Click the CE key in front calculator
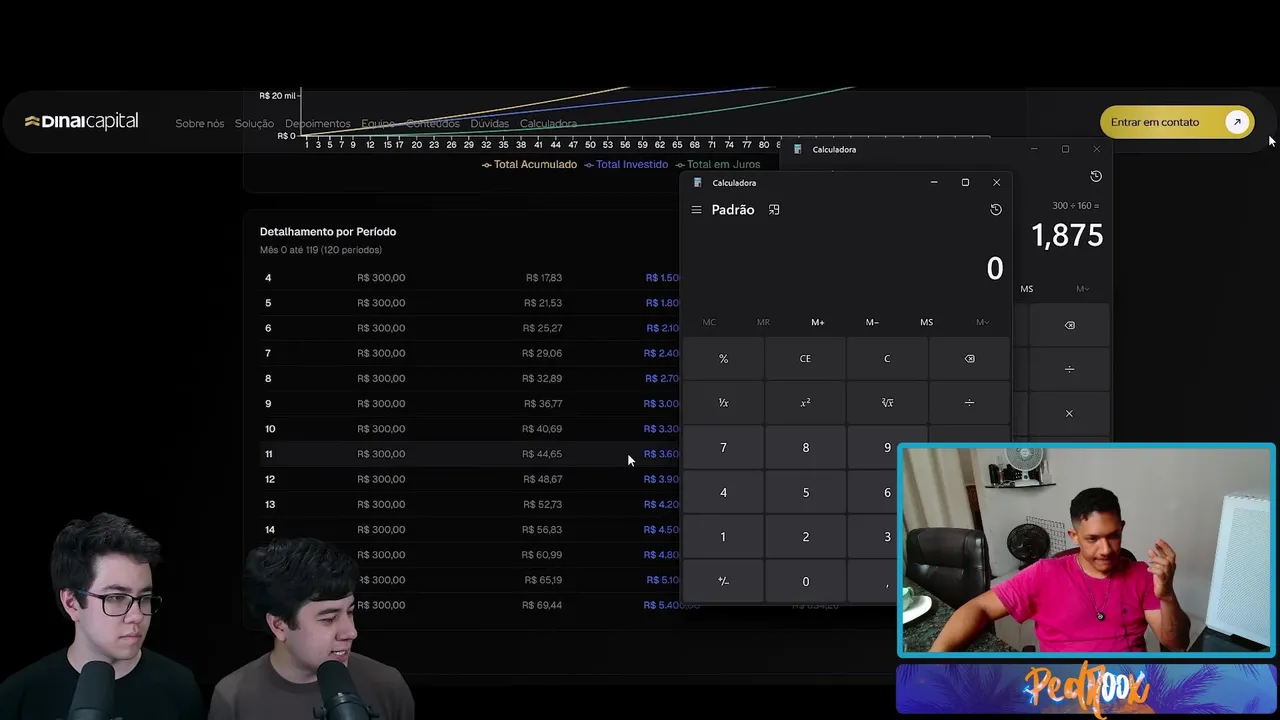 805,359
